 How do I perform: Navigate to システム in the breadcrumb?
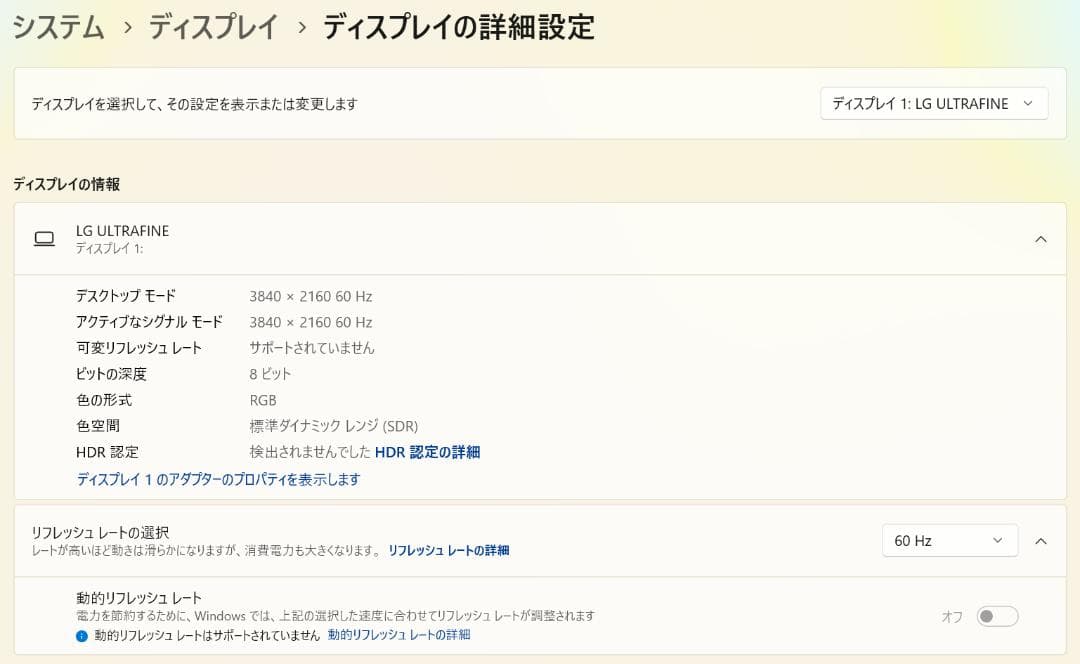click(x=57, y=28)
